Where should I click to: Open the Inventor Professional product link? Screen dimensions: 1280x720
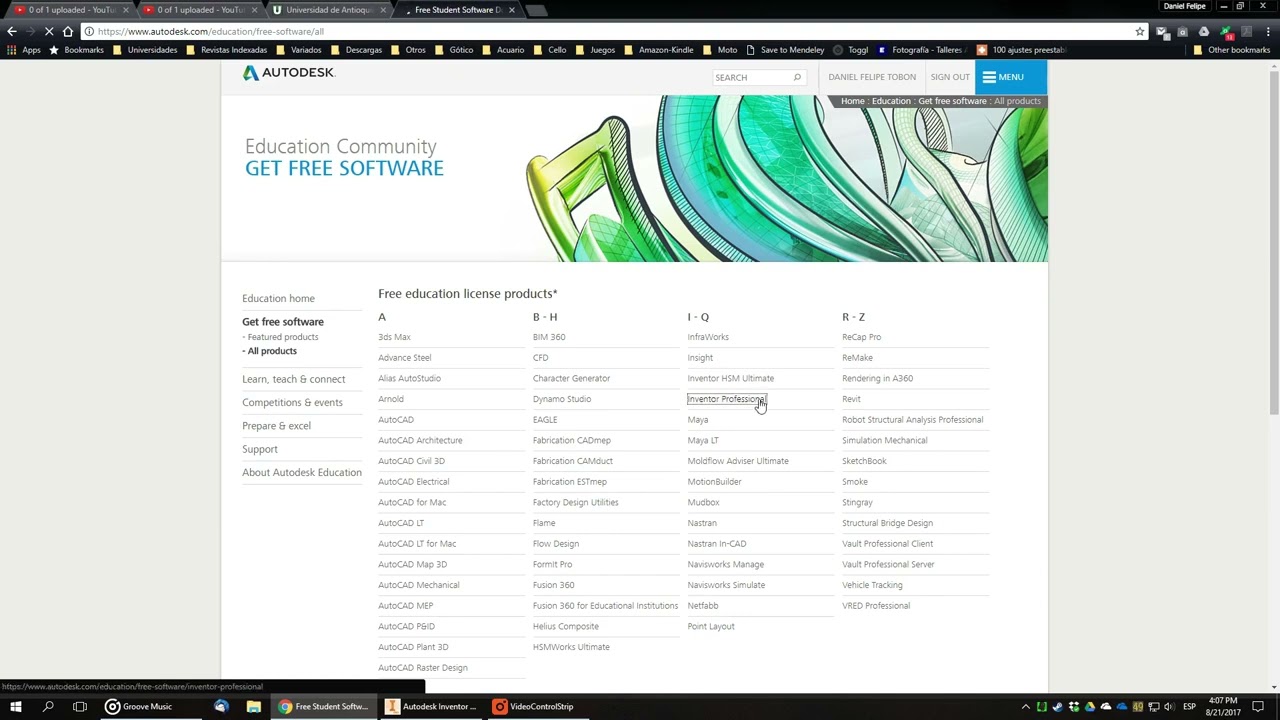pos(726,399)
